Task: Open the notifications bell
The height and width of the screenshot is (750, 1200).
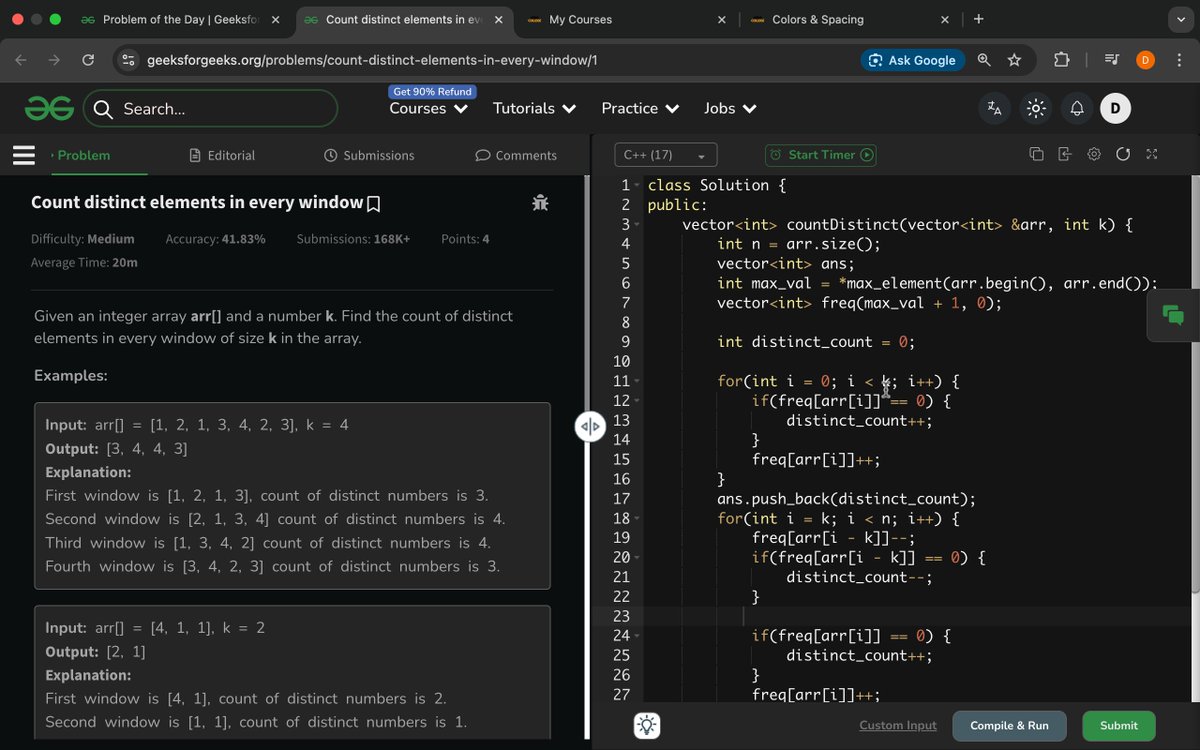Action: [1077, 109]
